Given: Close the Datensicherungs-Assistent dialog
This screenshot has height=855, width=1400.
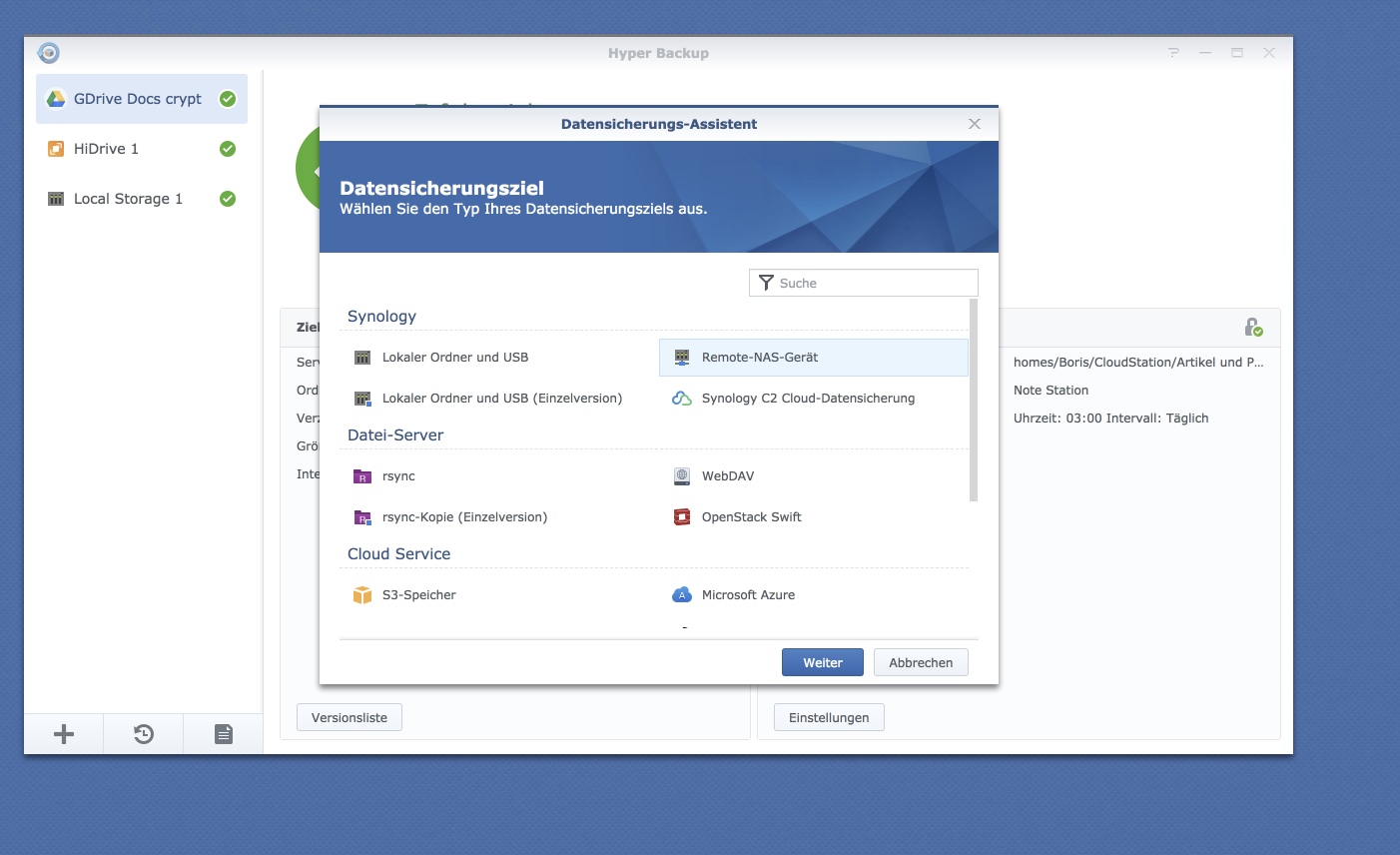Looking at the screenshot, I should pos(975,124).
